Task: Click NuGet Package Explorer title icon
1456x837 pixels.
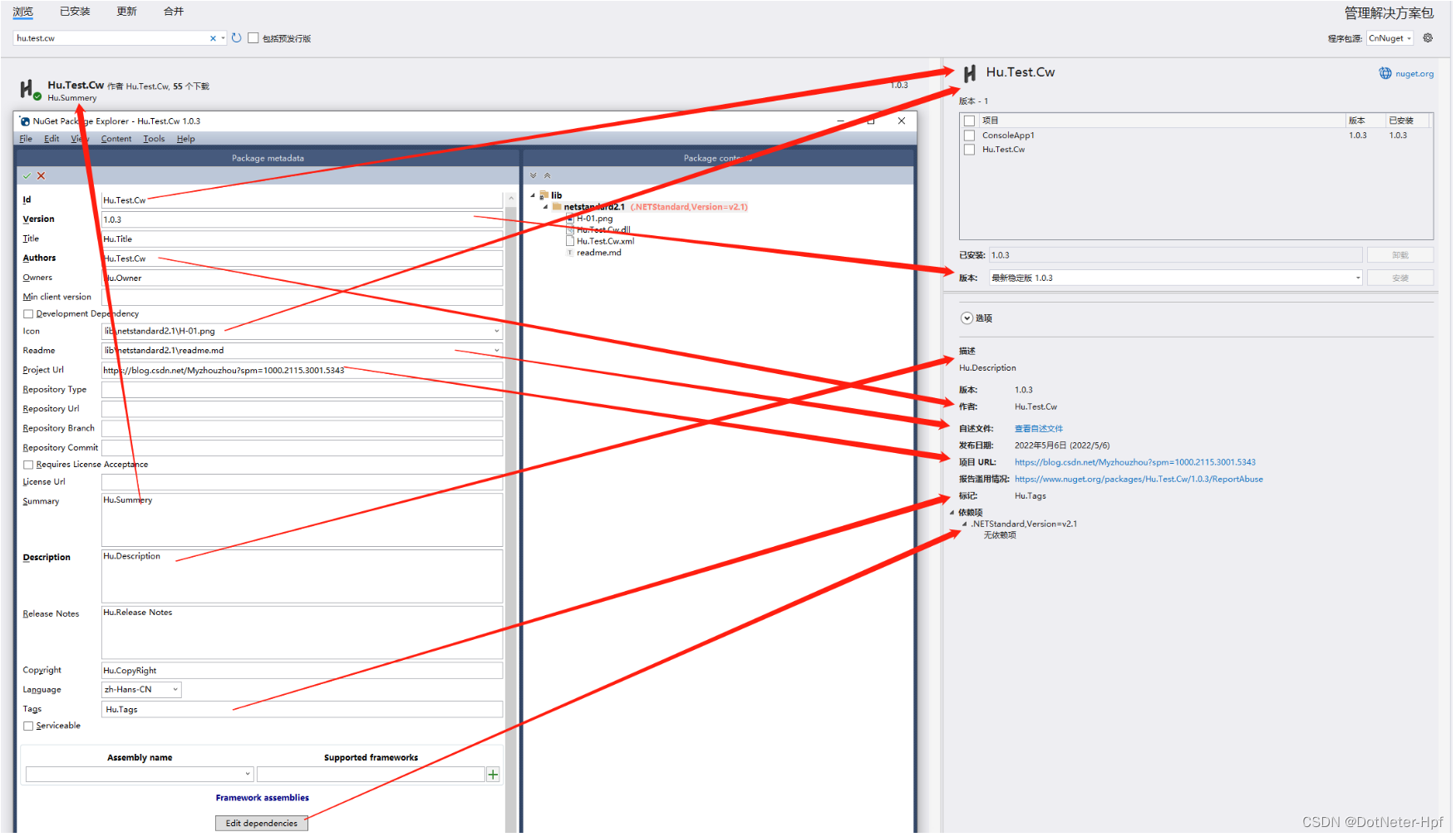Action: pyautogui.click(x=25, y=121)
